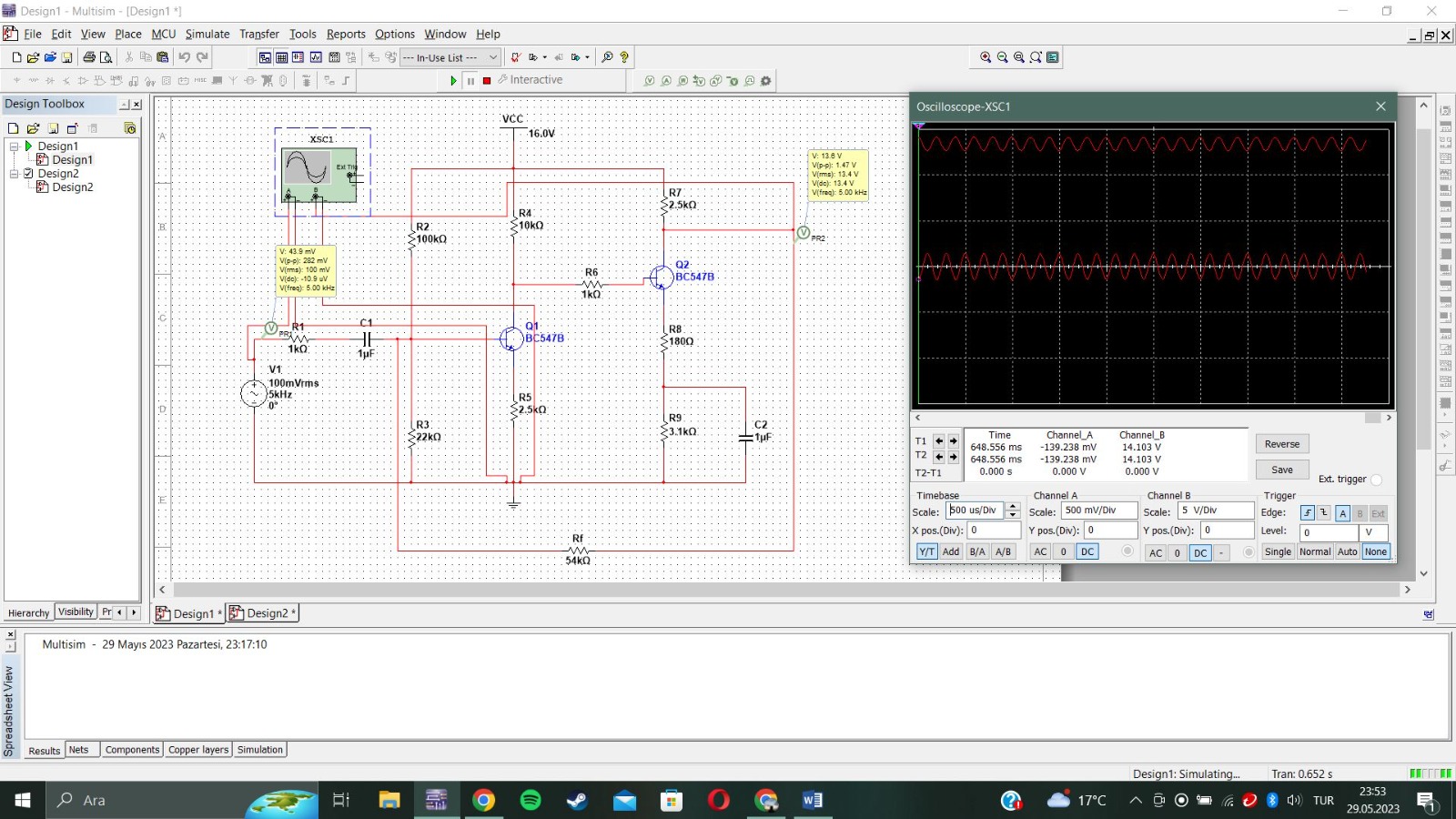Click the Paste toolbar icon

click(x=162, y=56)
